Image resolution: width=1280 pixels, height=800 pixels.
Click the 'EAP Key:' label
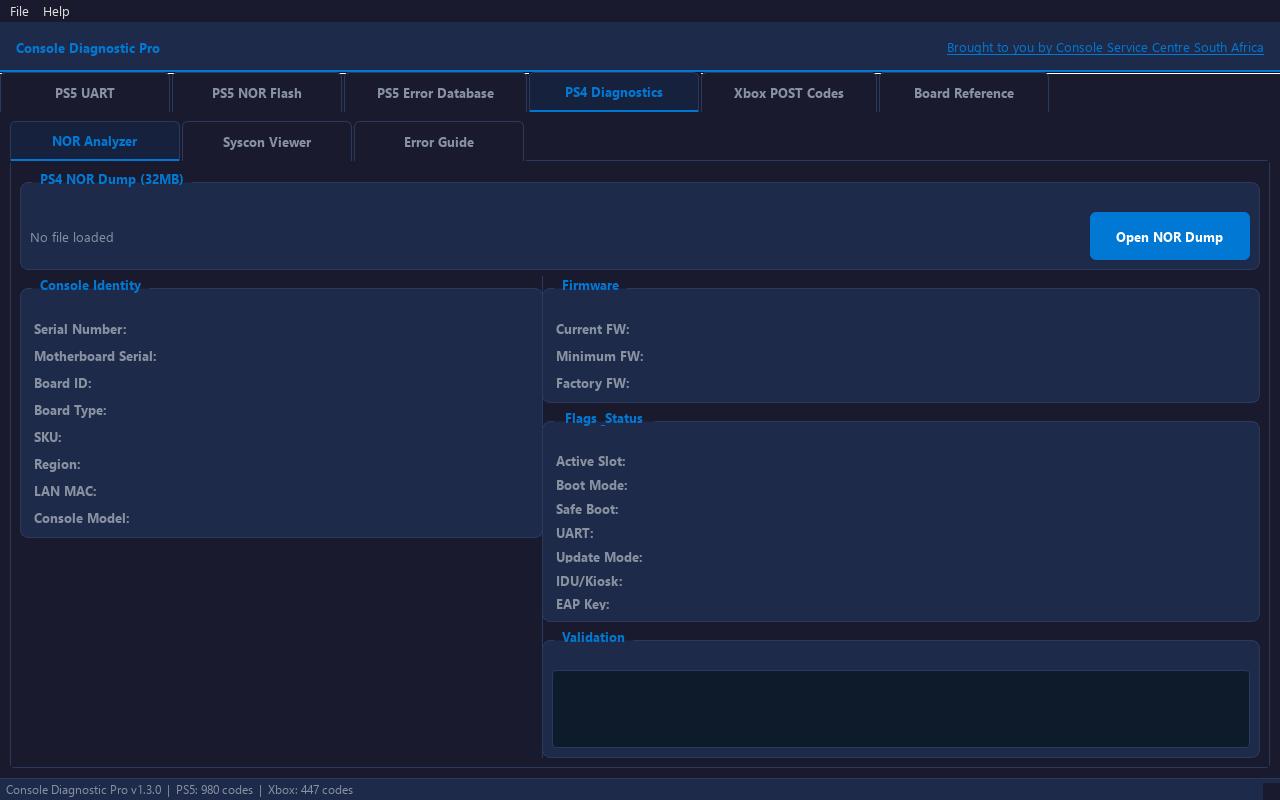(x=583, y=604)
